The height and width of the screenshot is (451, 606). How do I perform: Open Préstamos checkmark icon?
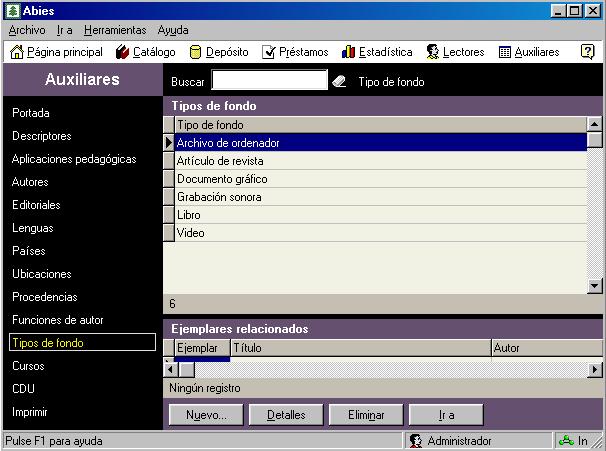point(269,52)
